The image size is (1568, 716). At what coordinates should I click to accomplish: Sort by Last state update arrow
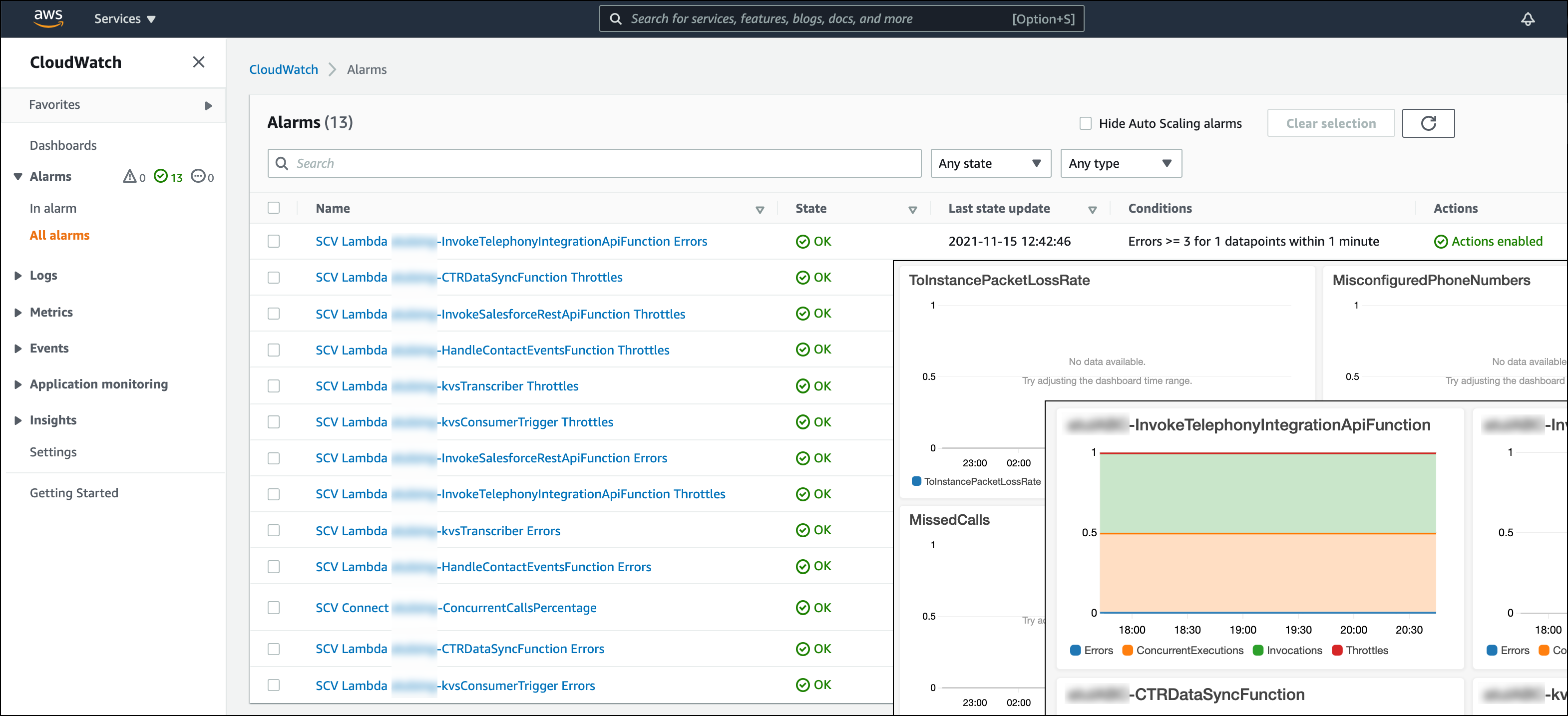tap(1092, 209)
